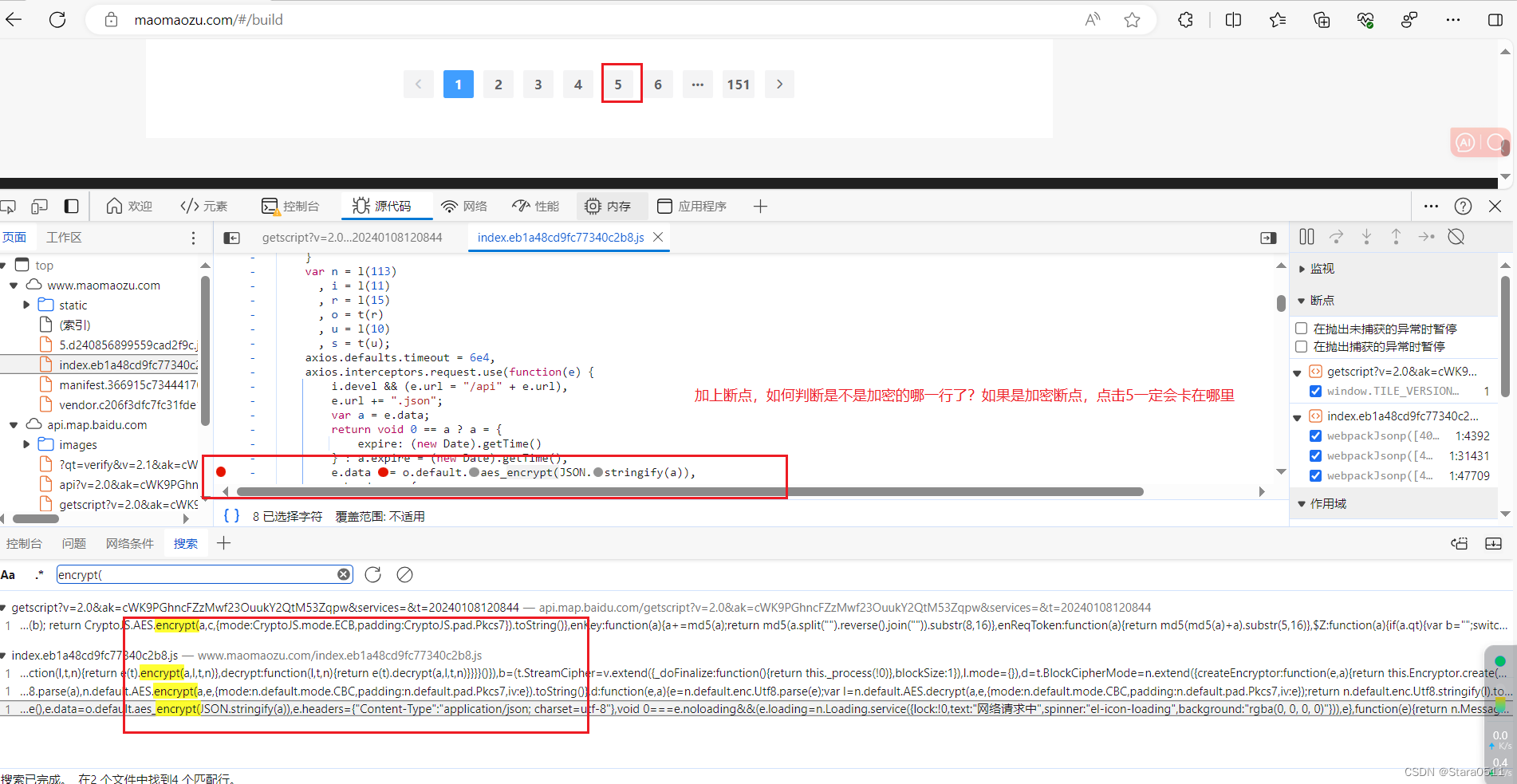This screenshot has width=1517, height=784.
Task: Click step over next function call
Action: click(x=1336, y=237)
